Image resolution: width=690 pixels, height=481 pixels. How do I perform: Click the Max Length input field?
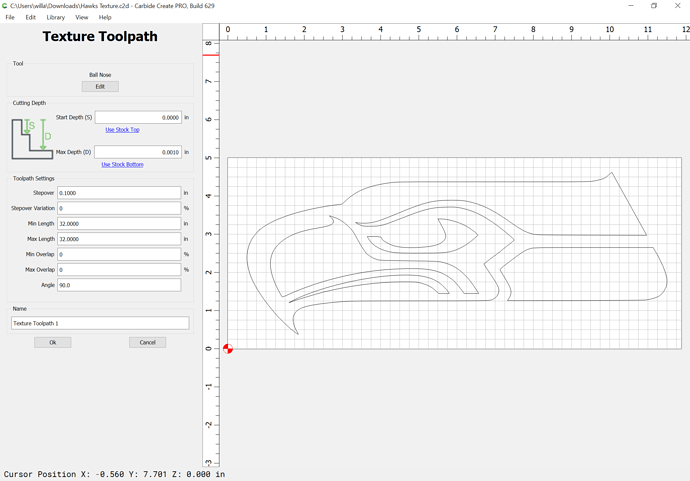tap(119, 239)
